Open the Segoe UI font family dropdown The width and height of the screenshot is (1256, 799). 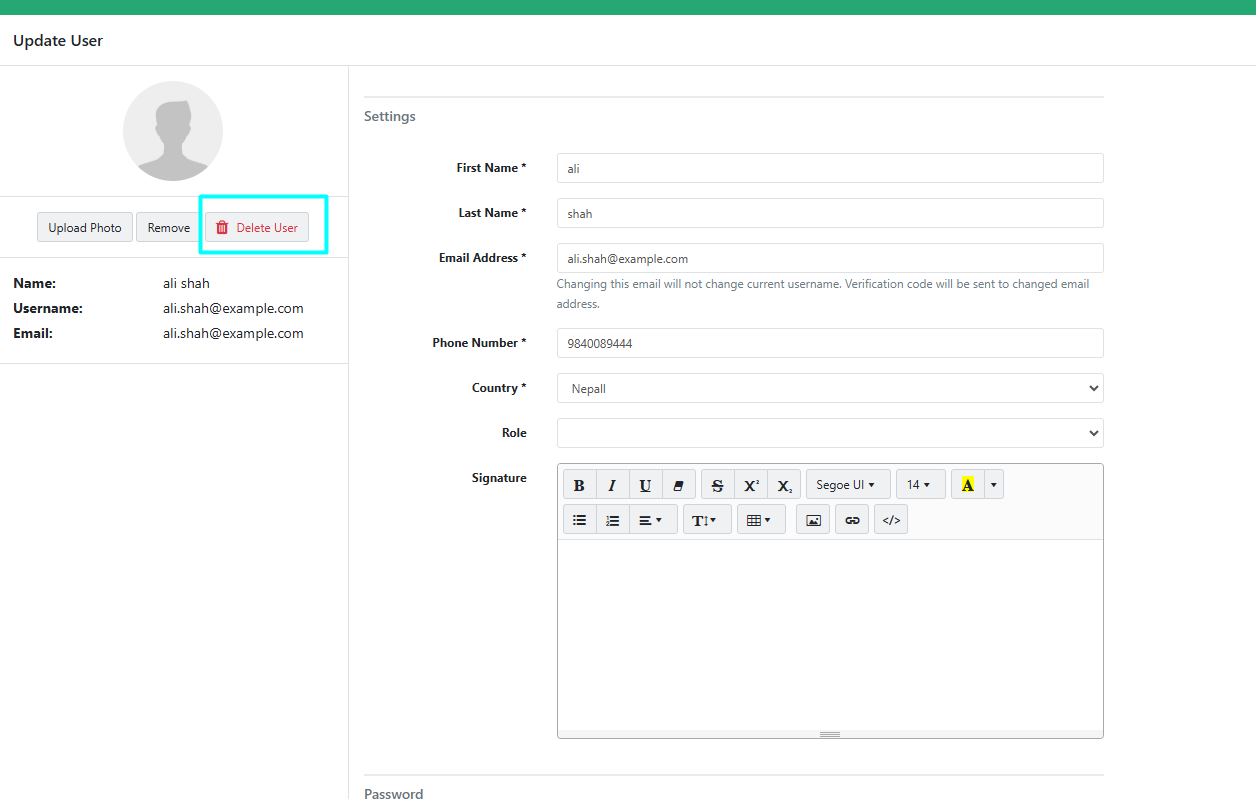[x=848, y=485]
